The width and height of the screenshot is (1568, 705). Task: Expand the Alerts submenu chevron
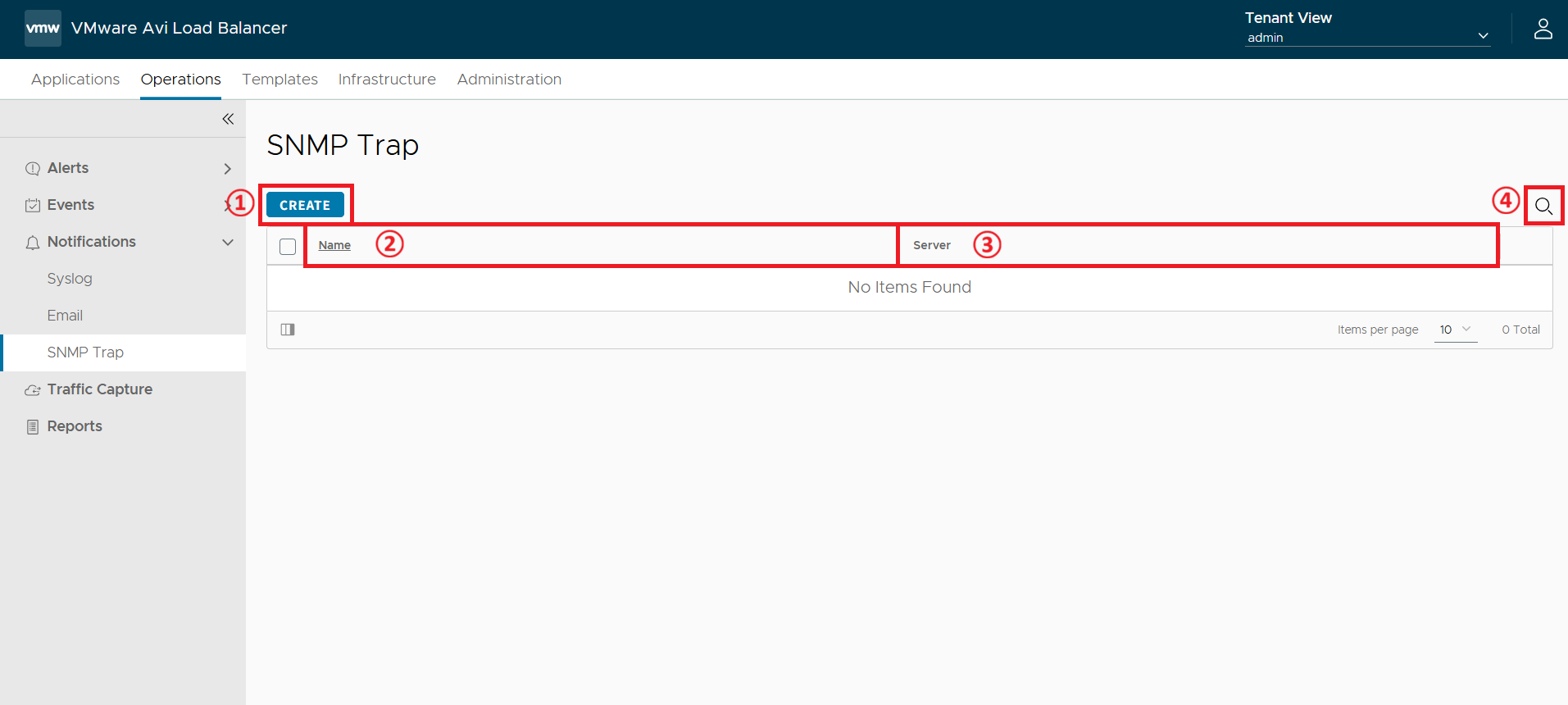pyautogui.click(x=228, y=169)
